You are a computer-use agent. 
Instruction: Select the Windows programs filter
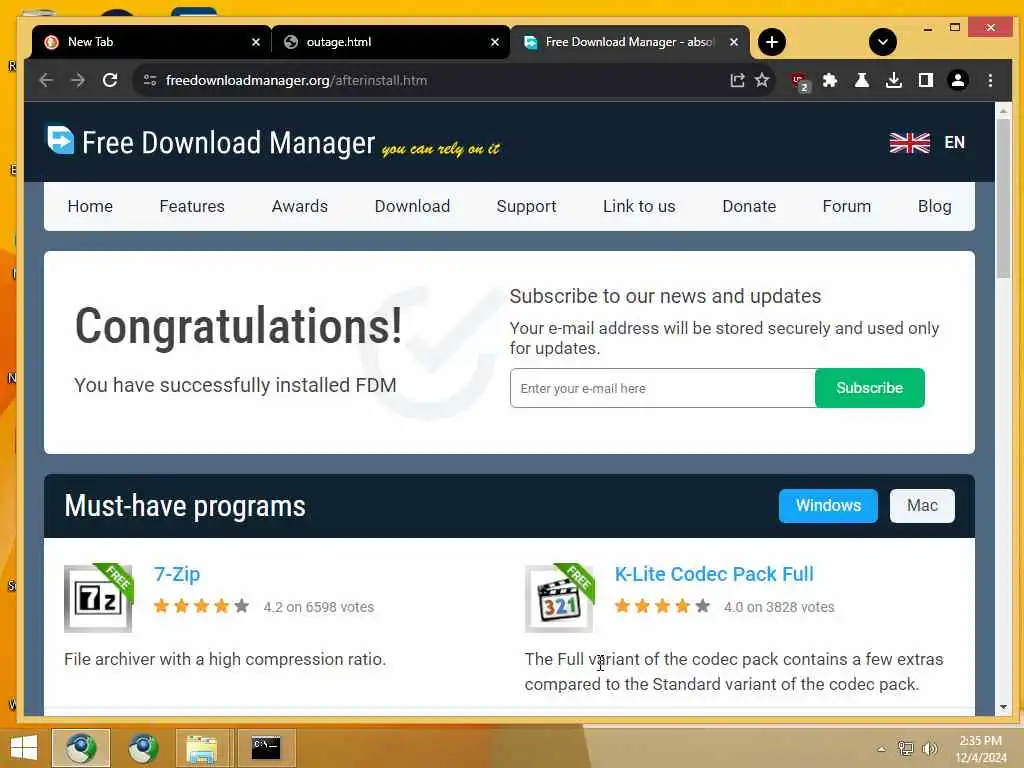pyautogui.click(x=828, y=505)
